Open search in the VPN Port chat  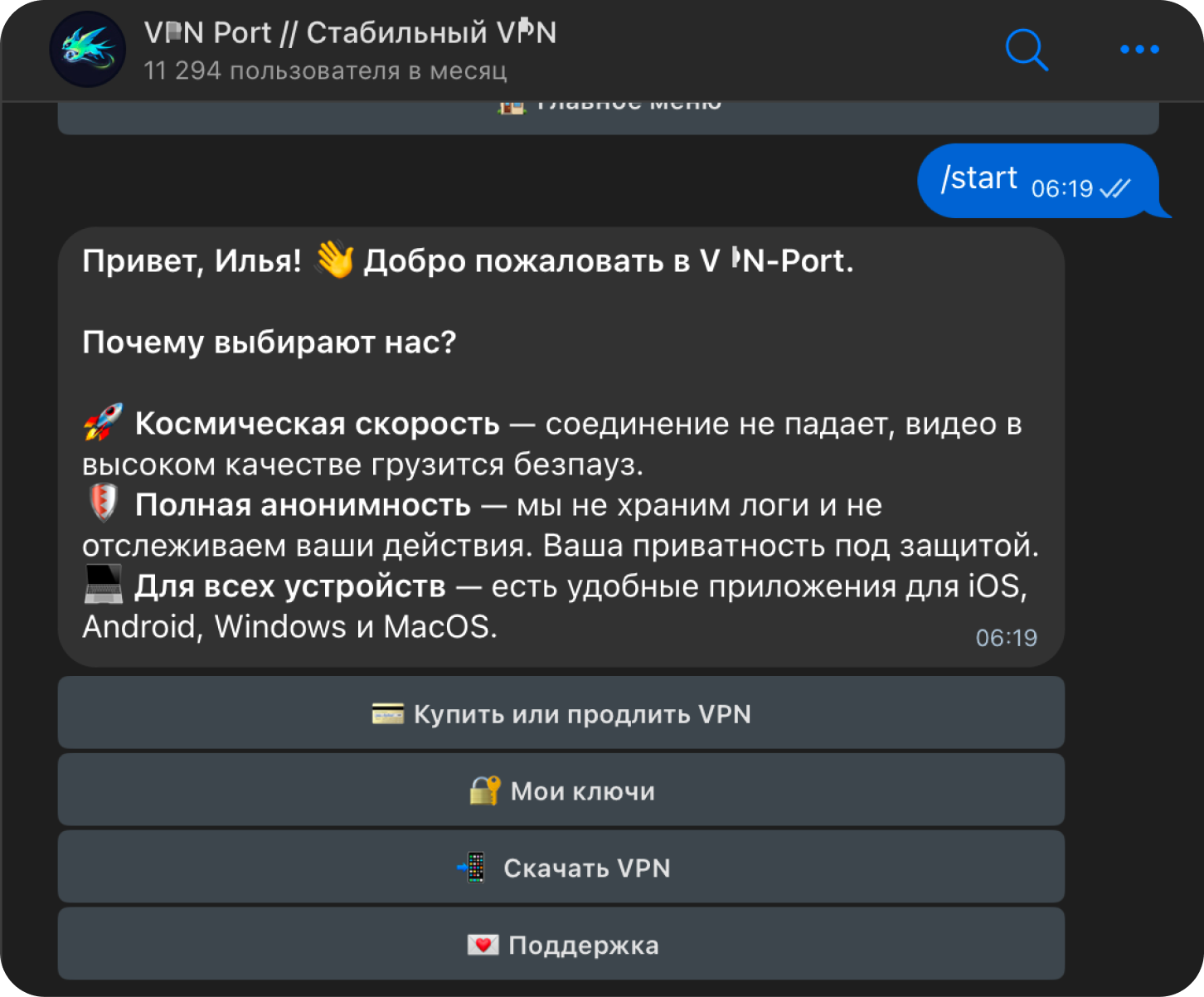pos(1027,50)
